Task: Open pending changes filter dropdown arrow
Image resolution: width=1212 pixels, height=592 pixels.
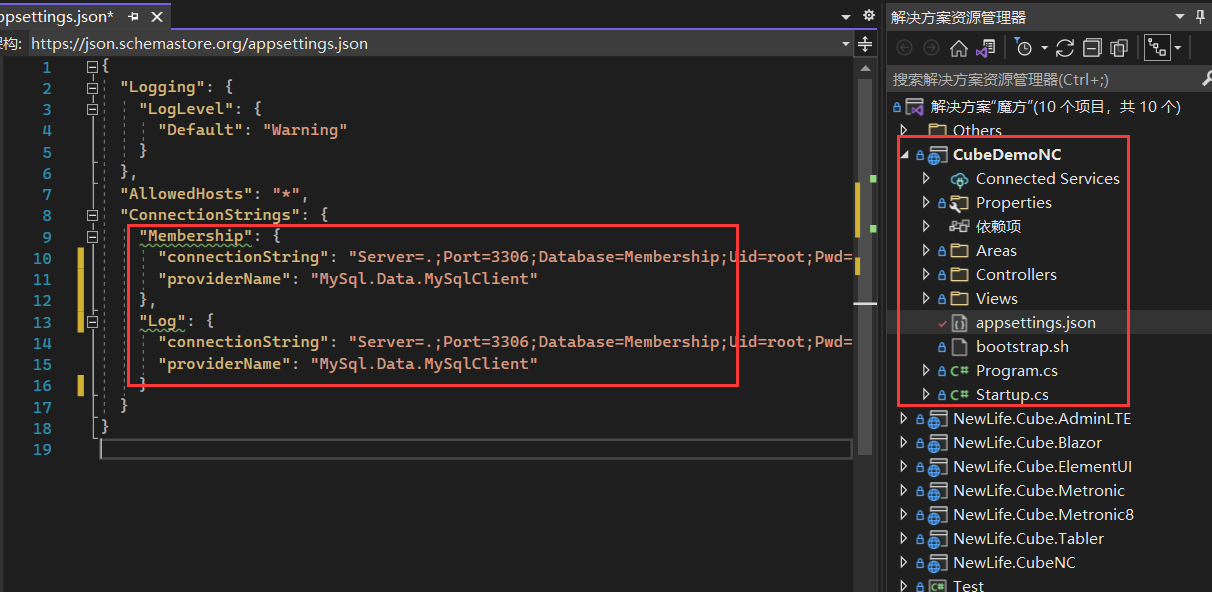Action: (1044, 48)
